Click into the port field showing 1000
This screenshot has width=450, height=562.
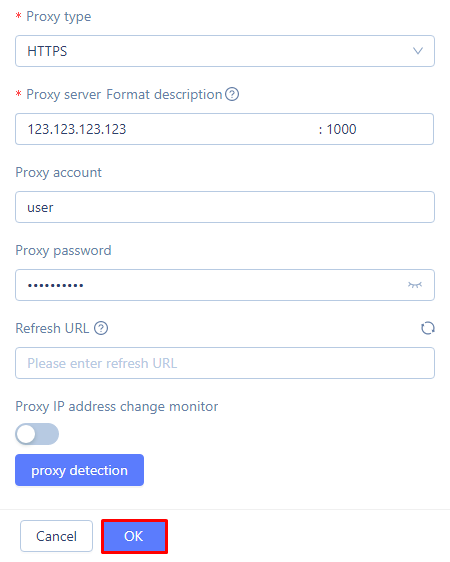(378, 129)
